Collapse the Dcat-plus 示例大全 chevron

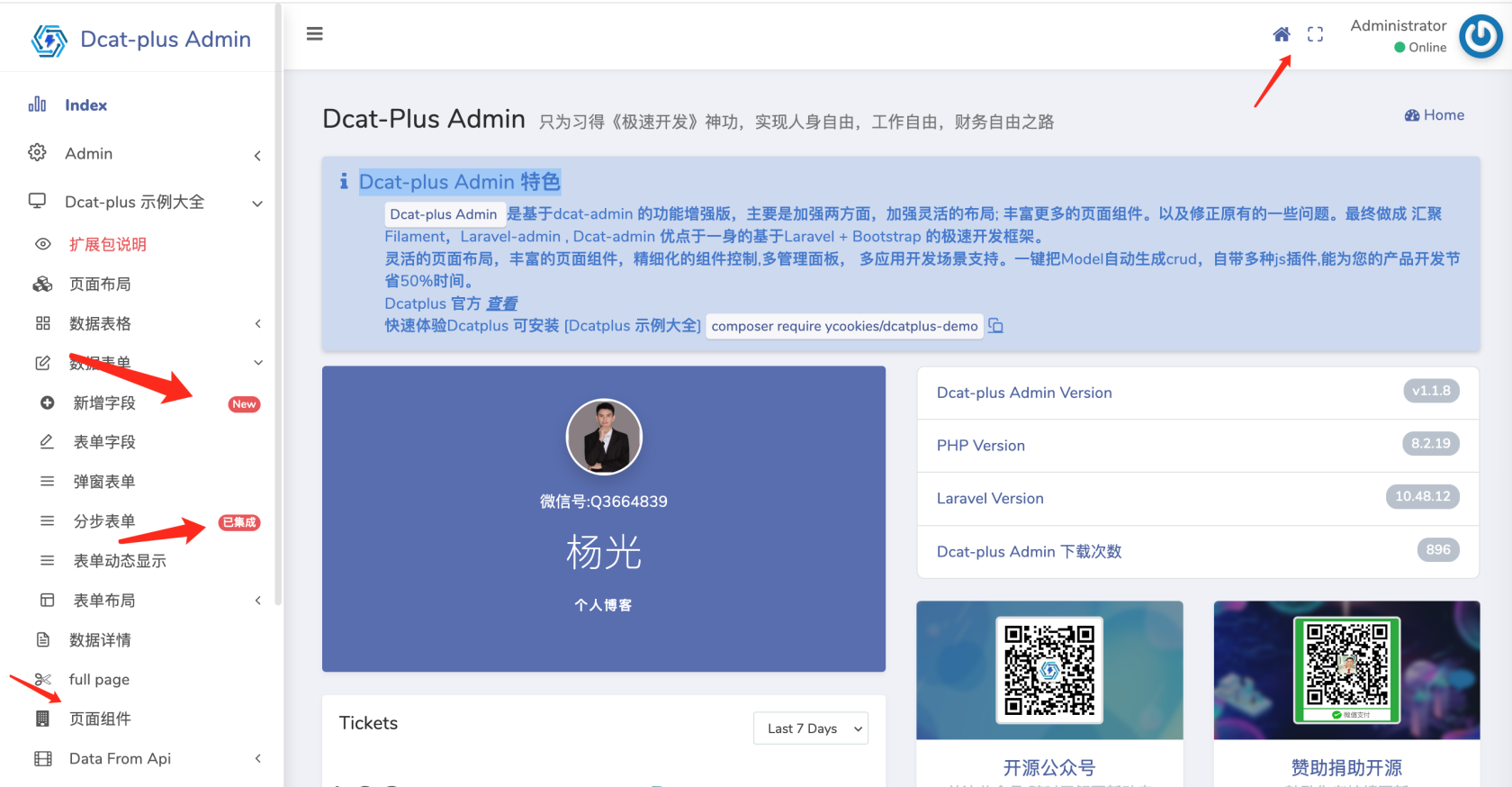pyautogui.click(x=257, y=204)
